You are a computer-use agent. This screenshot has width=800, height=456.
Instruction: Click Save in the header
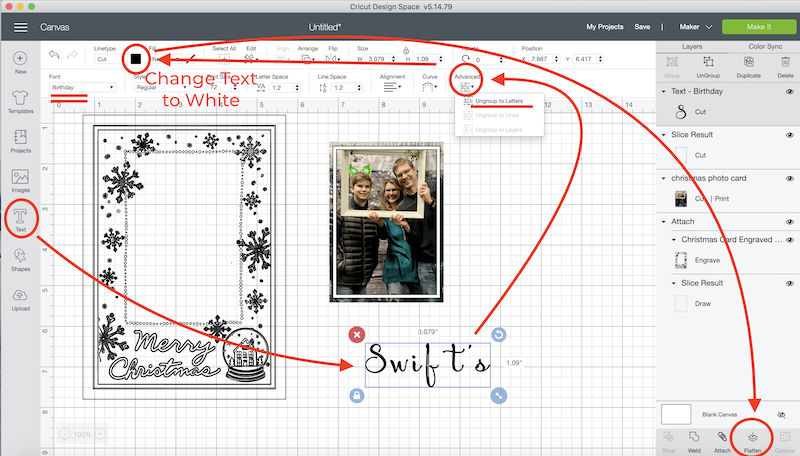tap(642, 27)
